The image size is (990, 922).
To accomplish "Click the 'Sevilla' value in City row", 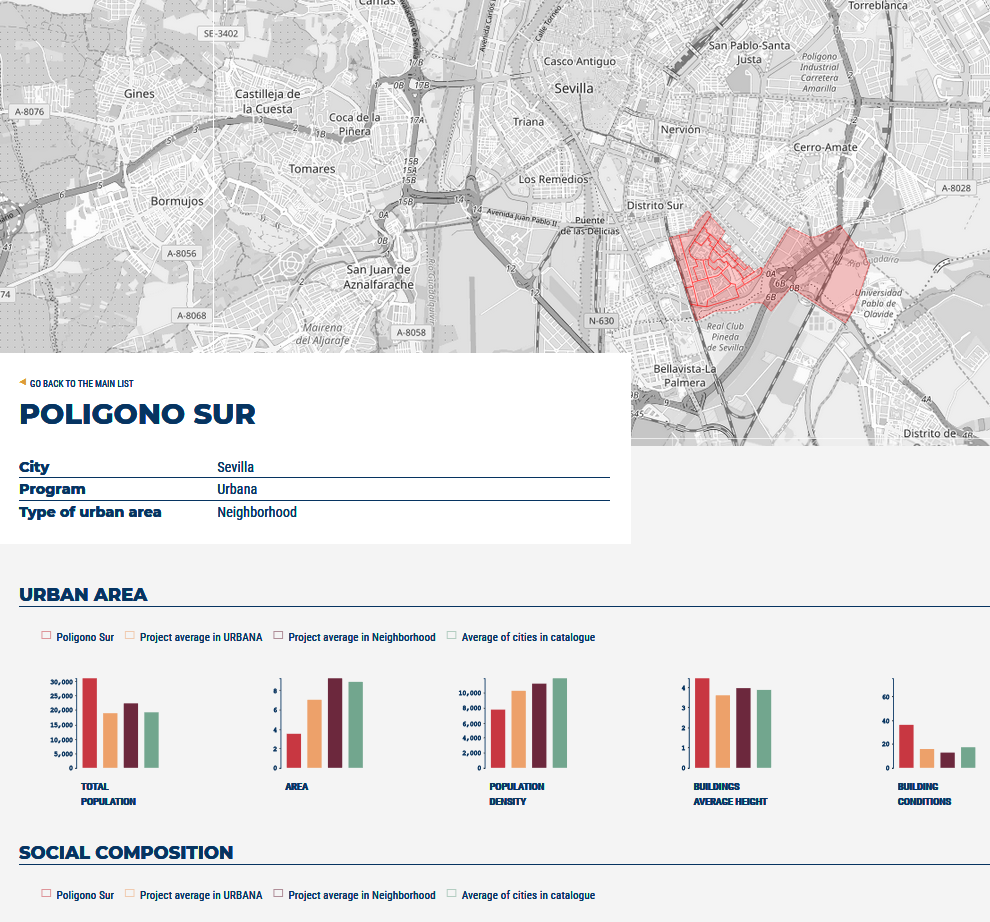I will pos(236,467).
